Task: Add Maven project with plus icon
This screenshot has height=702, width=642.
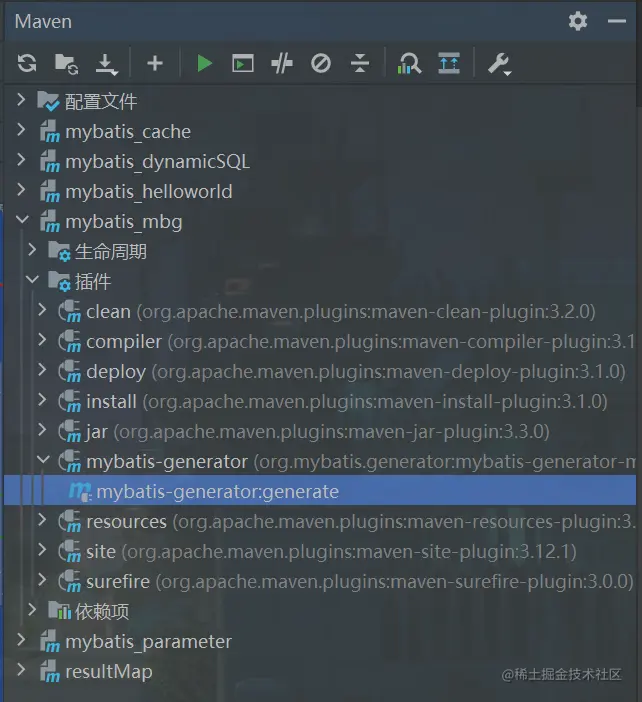Action: point(155,63)
